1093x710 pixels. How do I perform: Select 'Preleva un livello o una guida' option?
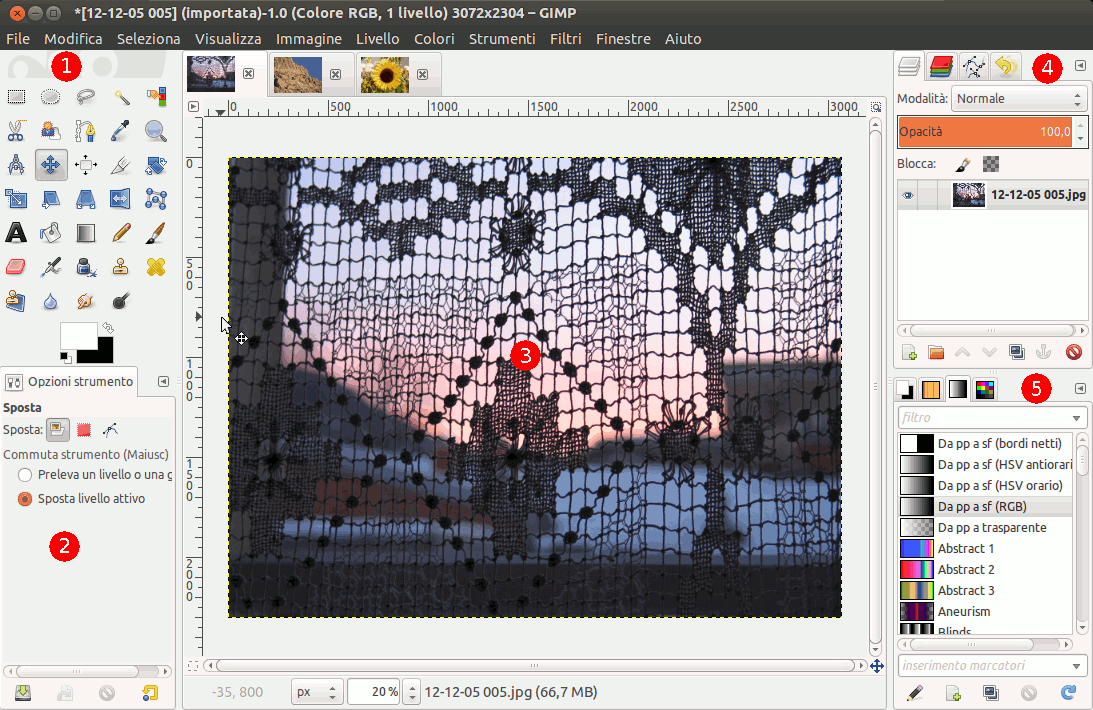click(25, 474)
